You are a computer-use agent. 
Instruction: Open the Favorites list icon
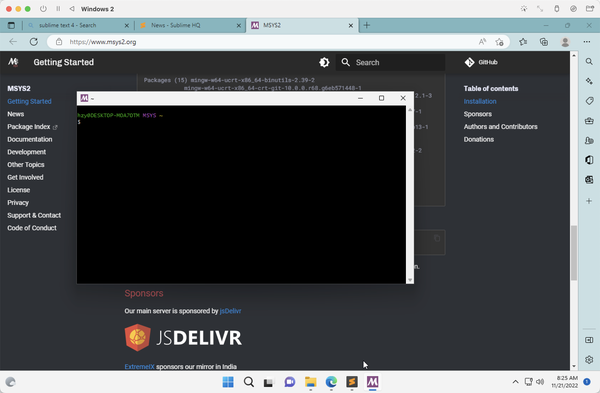pos(523,42)
